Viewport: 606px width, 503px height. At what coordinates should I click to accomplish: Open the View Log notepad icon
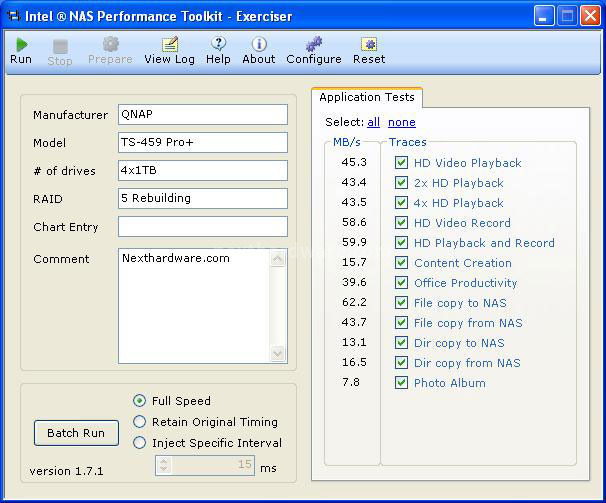coord(170,44)
